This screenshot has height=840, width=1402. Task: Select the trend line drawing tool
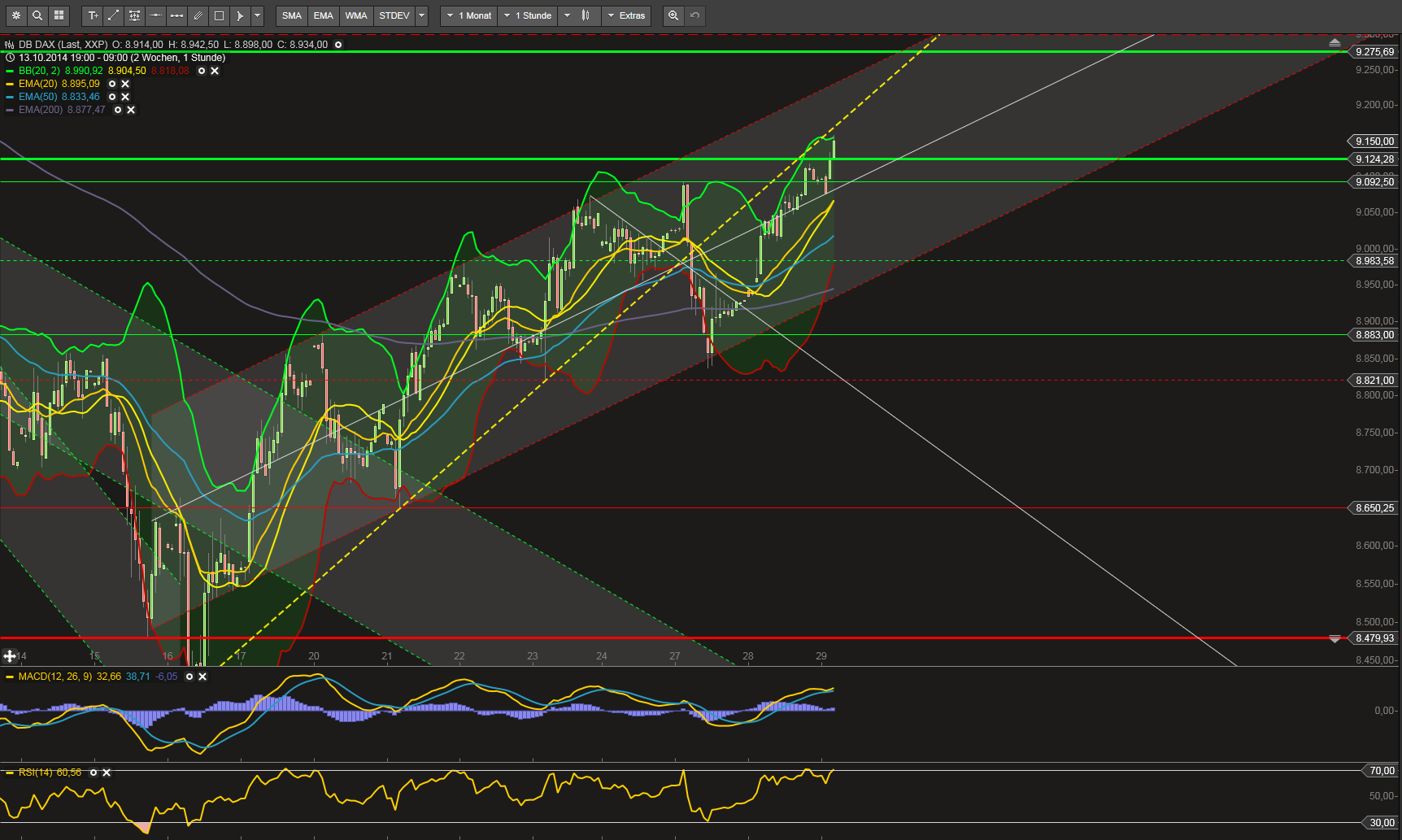click(114, 15)
